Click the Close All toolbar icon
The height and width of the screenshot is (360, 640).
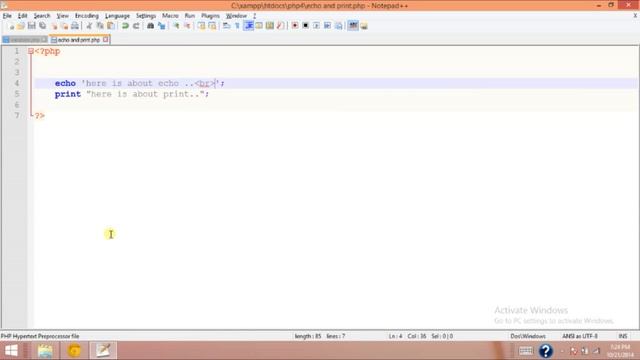[x=64, y=26]
